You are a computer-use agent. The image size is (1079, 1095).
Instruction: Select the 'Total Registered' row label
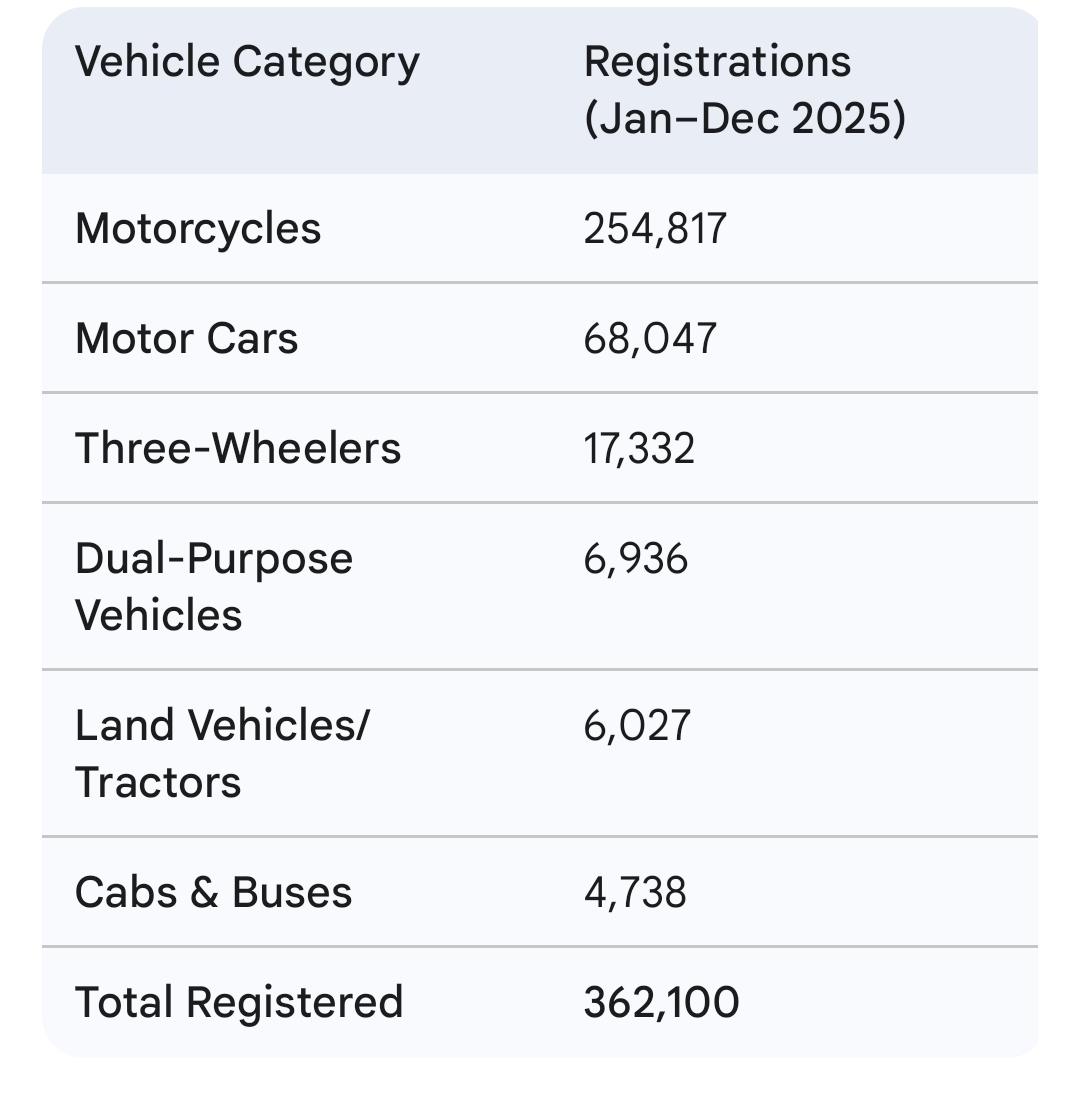pyautogui.click(x=239, y=1002)
